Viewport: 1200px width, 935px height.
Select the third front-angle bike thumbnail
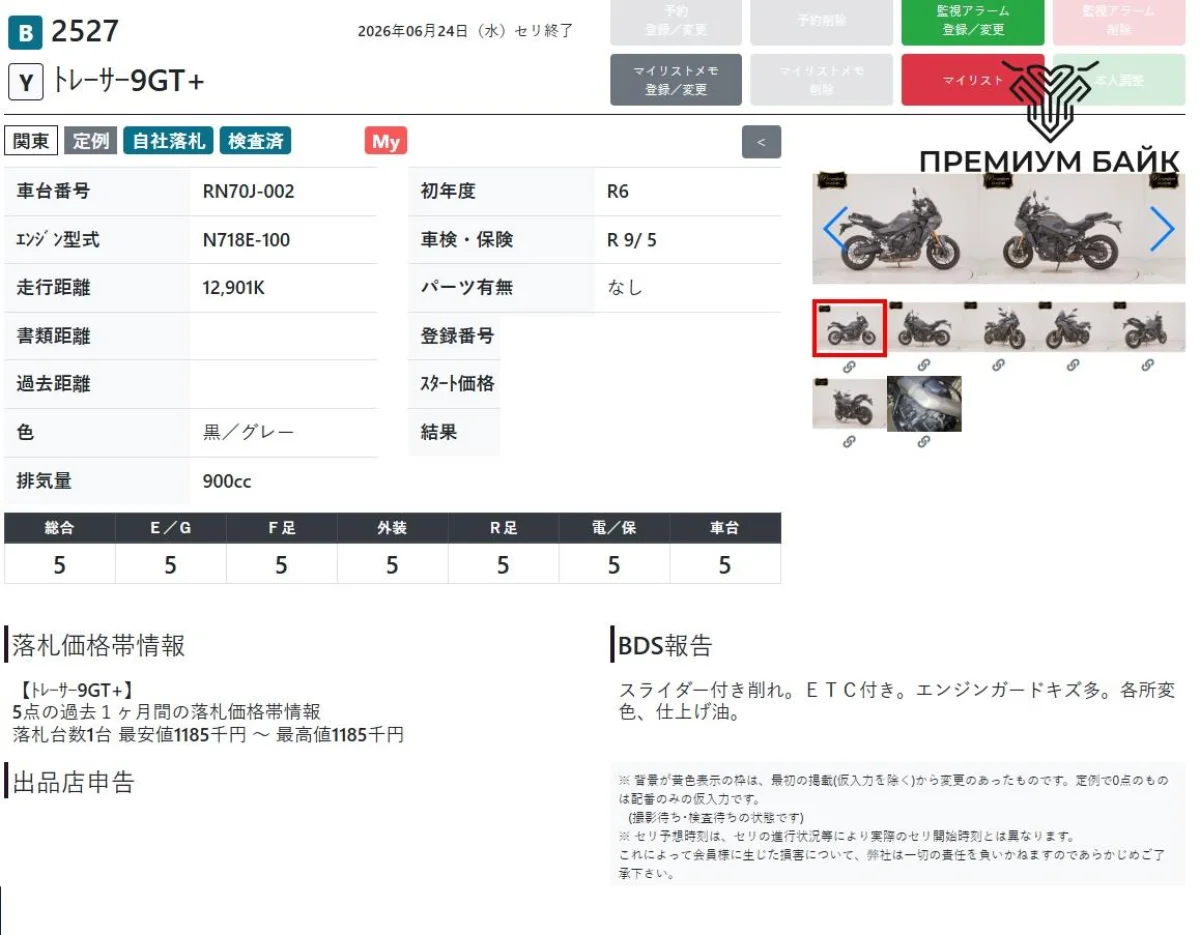click(x=998, y=327)
